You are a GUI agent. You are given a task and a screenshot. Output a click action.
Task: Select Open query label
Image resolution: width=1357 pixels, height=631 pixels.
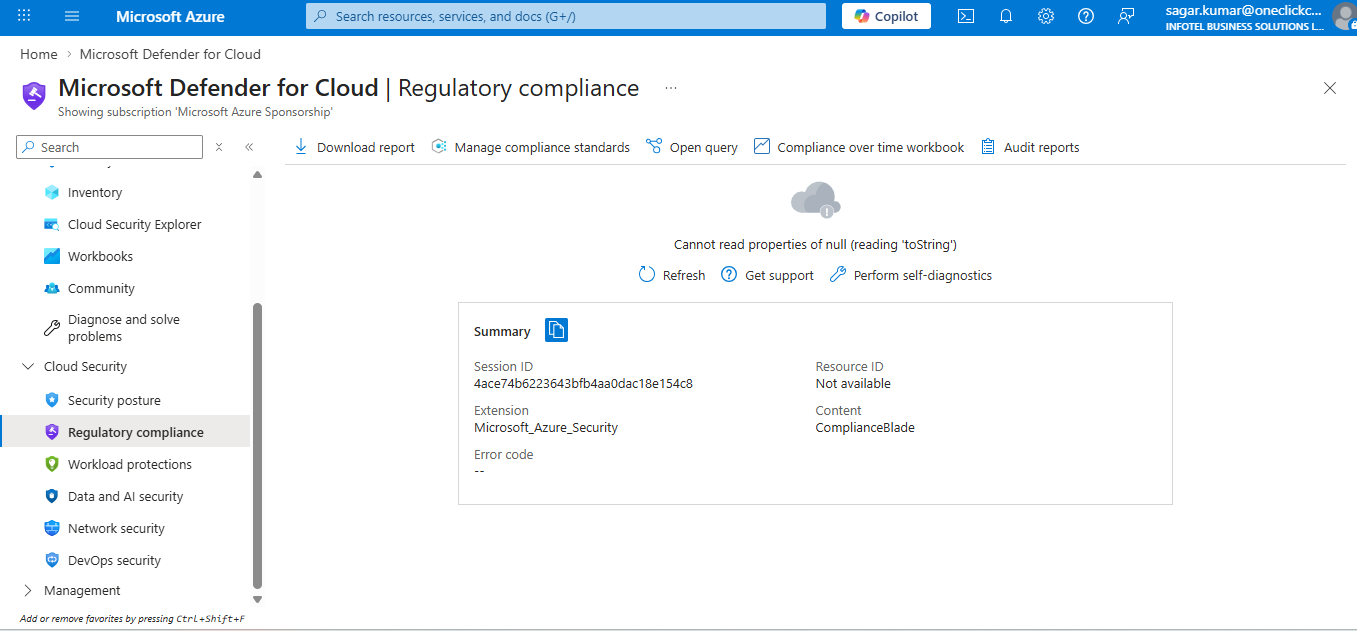click(704, 147)
